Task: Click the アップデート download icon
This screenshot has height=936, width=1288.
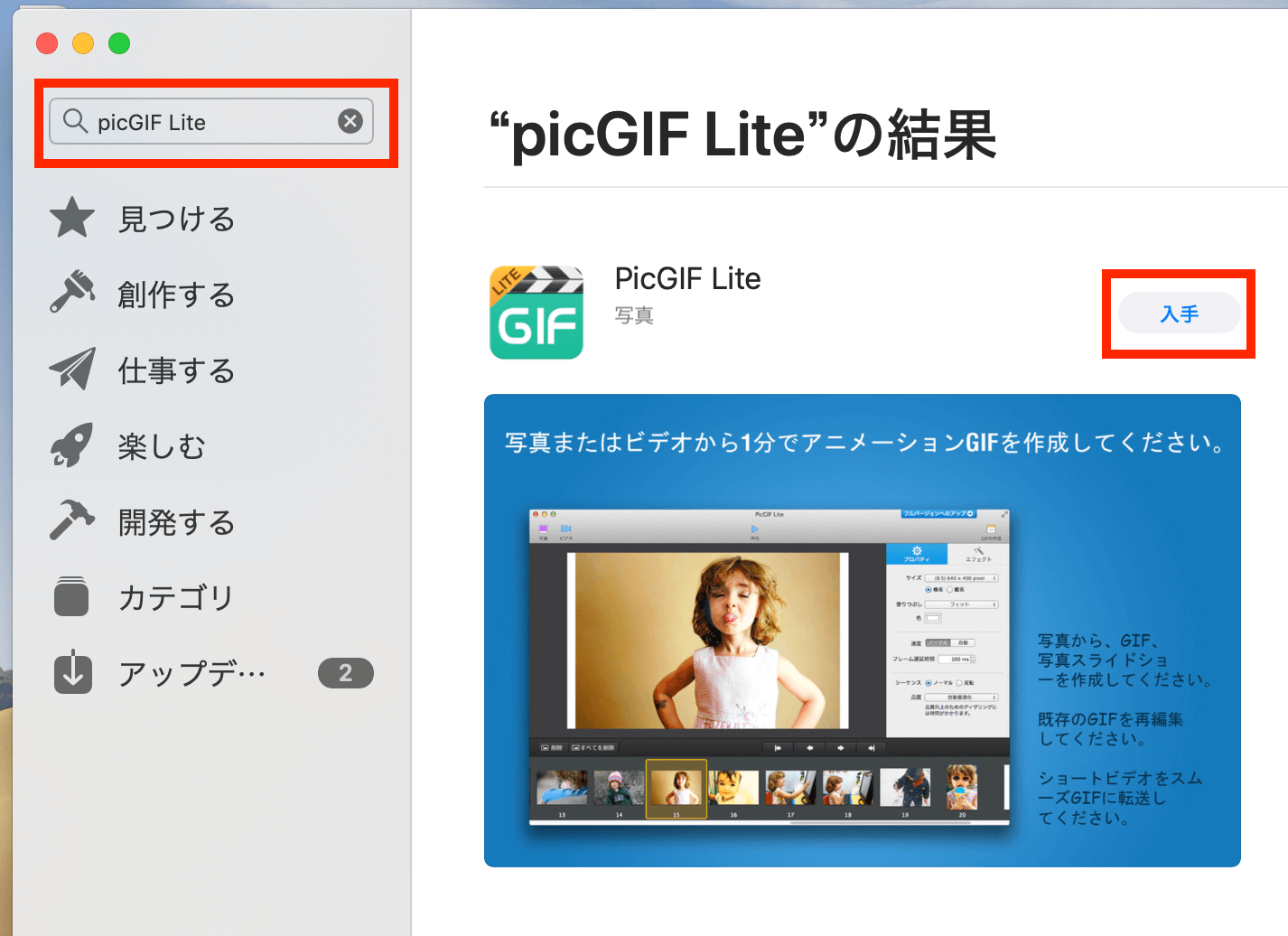Action: 73,672
